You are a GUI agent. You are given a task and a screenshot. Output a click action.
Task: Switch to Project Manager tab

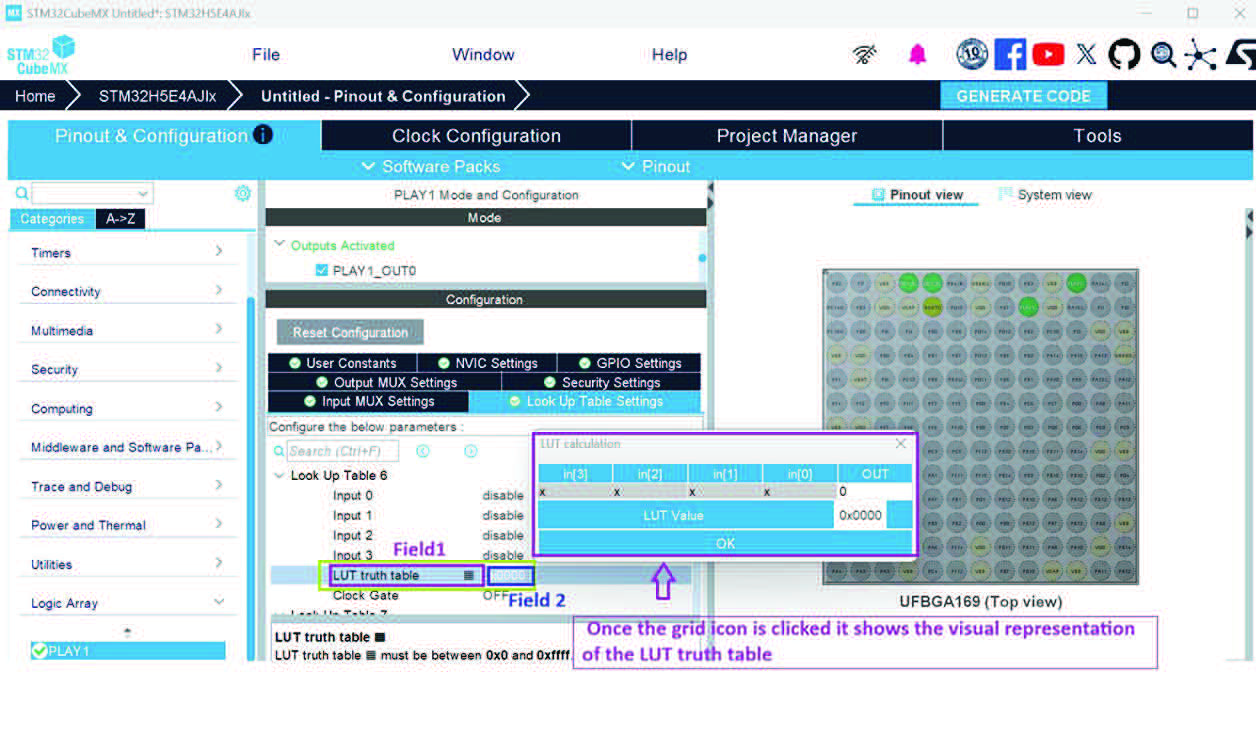tap(787, 136)
